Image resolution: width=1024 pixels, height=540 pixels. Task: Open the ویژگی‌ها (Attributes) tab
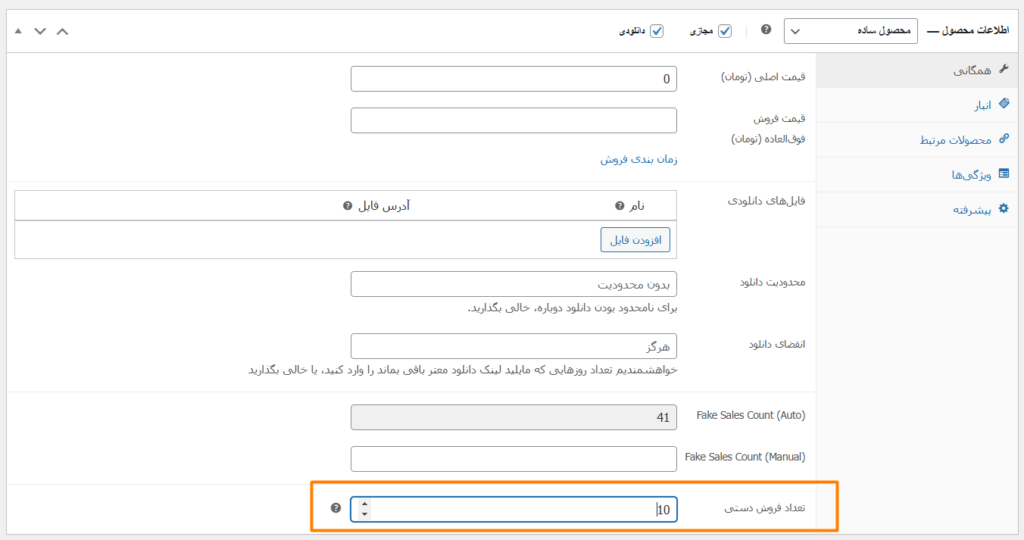tap(916, 174)
